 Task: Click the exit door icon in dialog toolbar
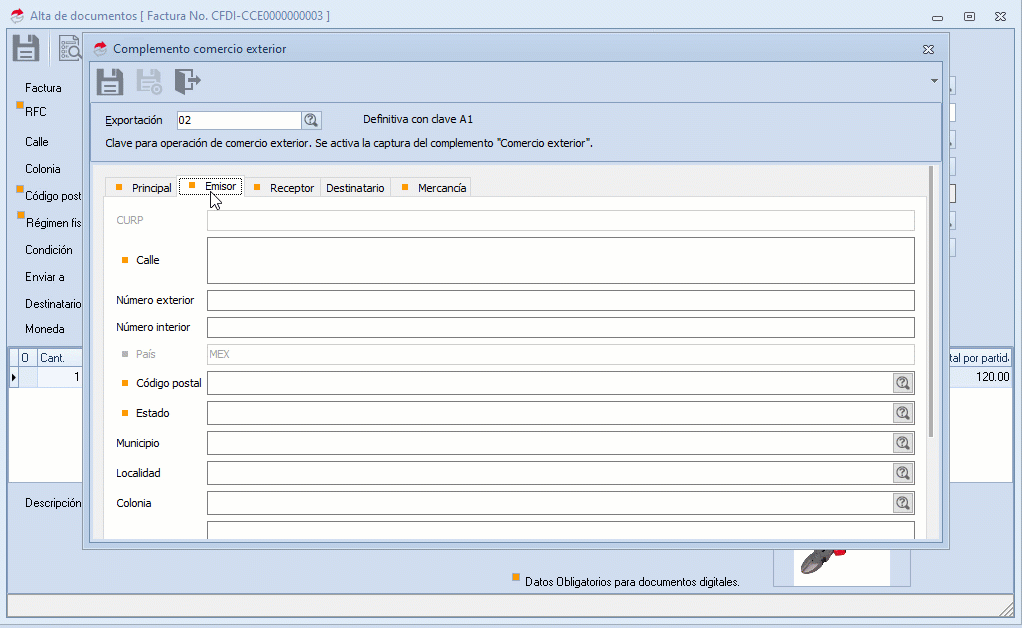pos(187,80)
